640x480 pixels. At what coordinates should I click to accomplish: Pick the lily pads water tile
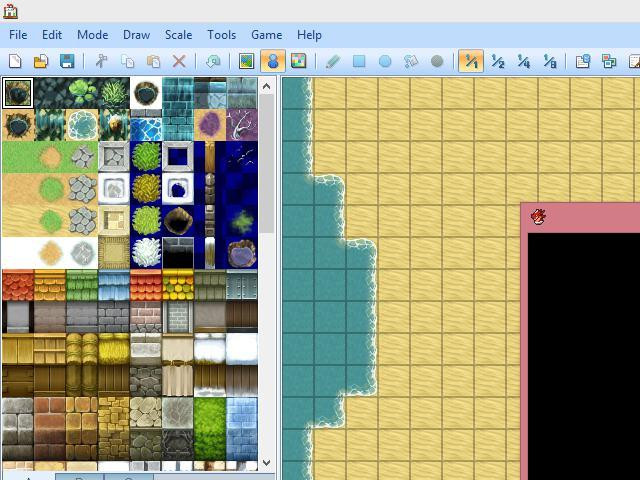tap(82, 93)
